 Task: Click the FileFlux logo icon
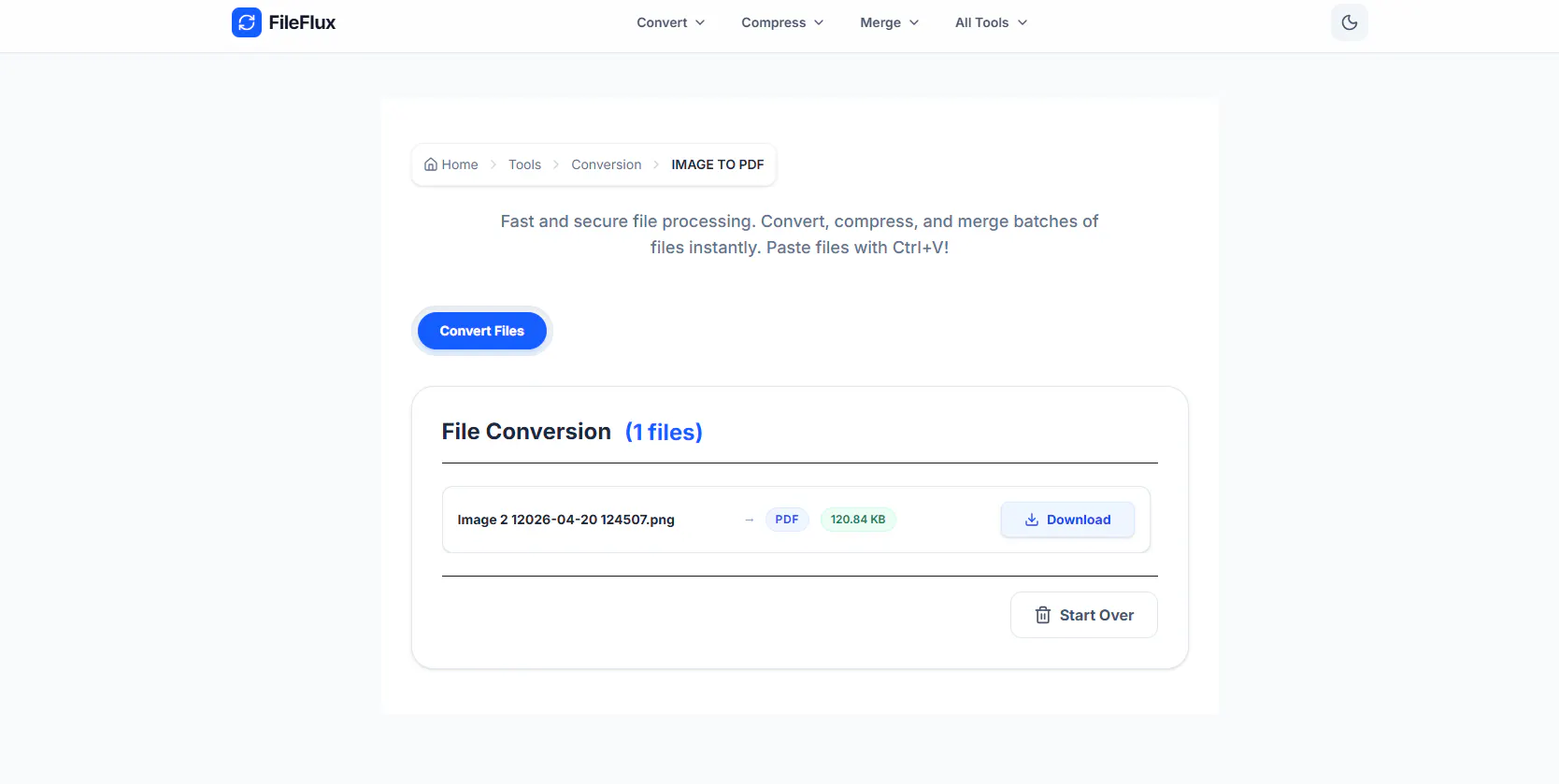click(x=247, y=22)
